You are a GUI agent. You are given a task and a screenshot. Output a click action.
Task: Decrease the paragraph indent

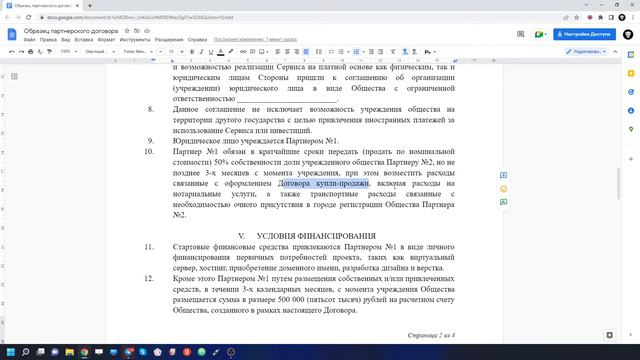(371, 52)
